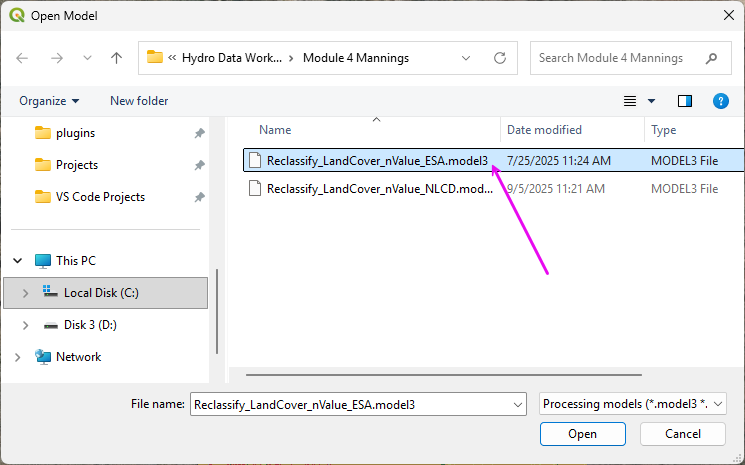Expand the Local Disk (C:) node
Image resolution: width=745 pixels, height=465 pixels.
(25, 293)
